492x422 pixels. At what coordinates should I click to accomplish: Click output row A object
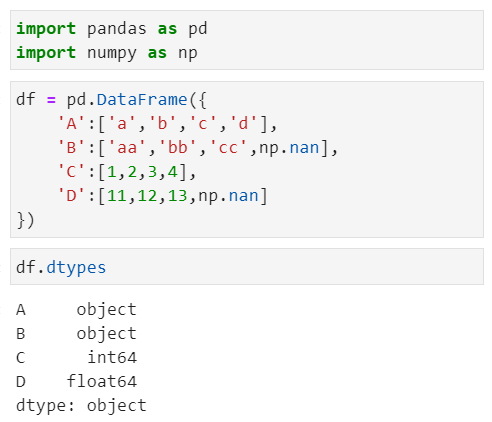76,310
